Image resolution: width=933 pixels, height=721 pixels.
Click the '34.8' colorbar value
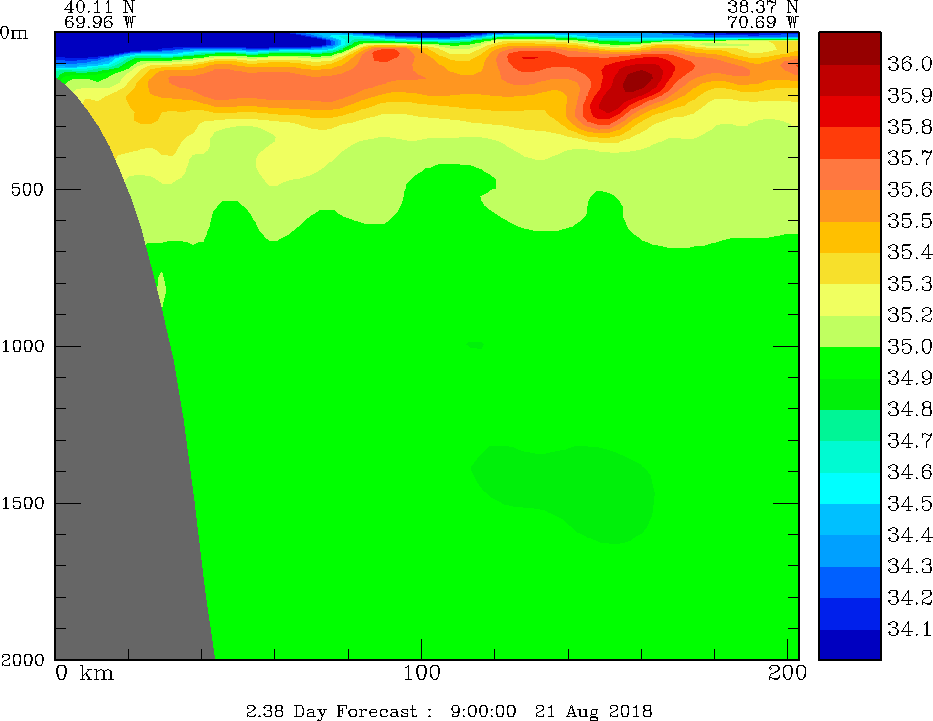909,410
